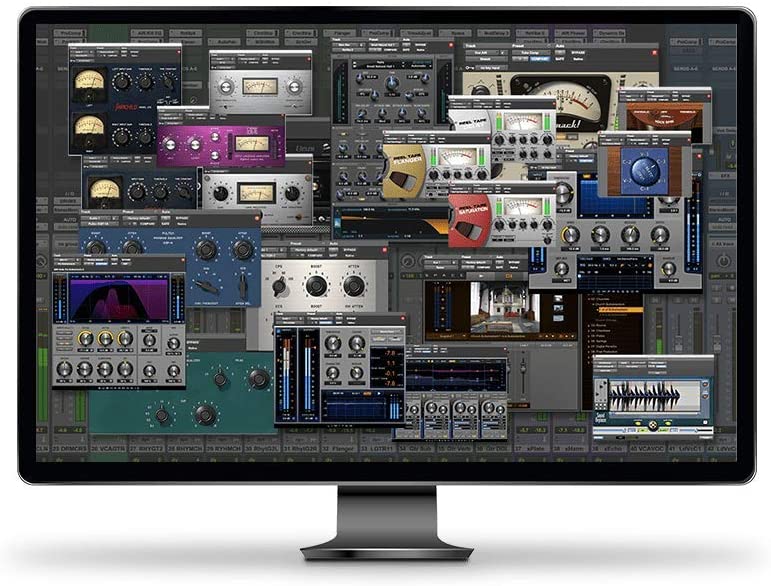Viewport: 771px width, 586px height.
Task: Click the purple compressor's VU meter
Action: click(x=250, y=142)
